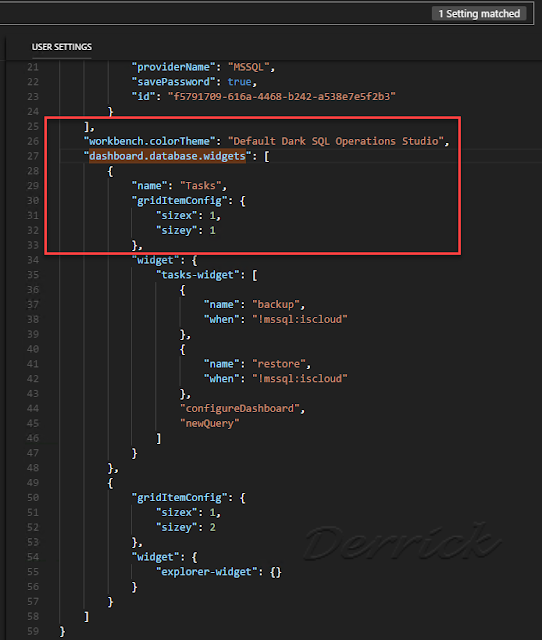The height and width of the screenshot is (640, 542).
Task: Click the "sizex" key on line 51
Action: [176, 512]
